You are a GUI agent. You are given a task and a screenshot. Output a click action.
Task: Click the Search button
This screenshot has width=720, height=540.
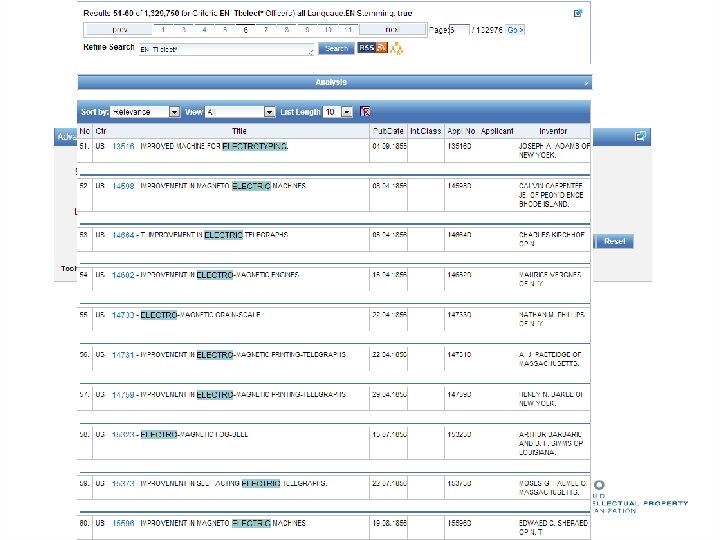pyautogui.click(x=336, y=48)
